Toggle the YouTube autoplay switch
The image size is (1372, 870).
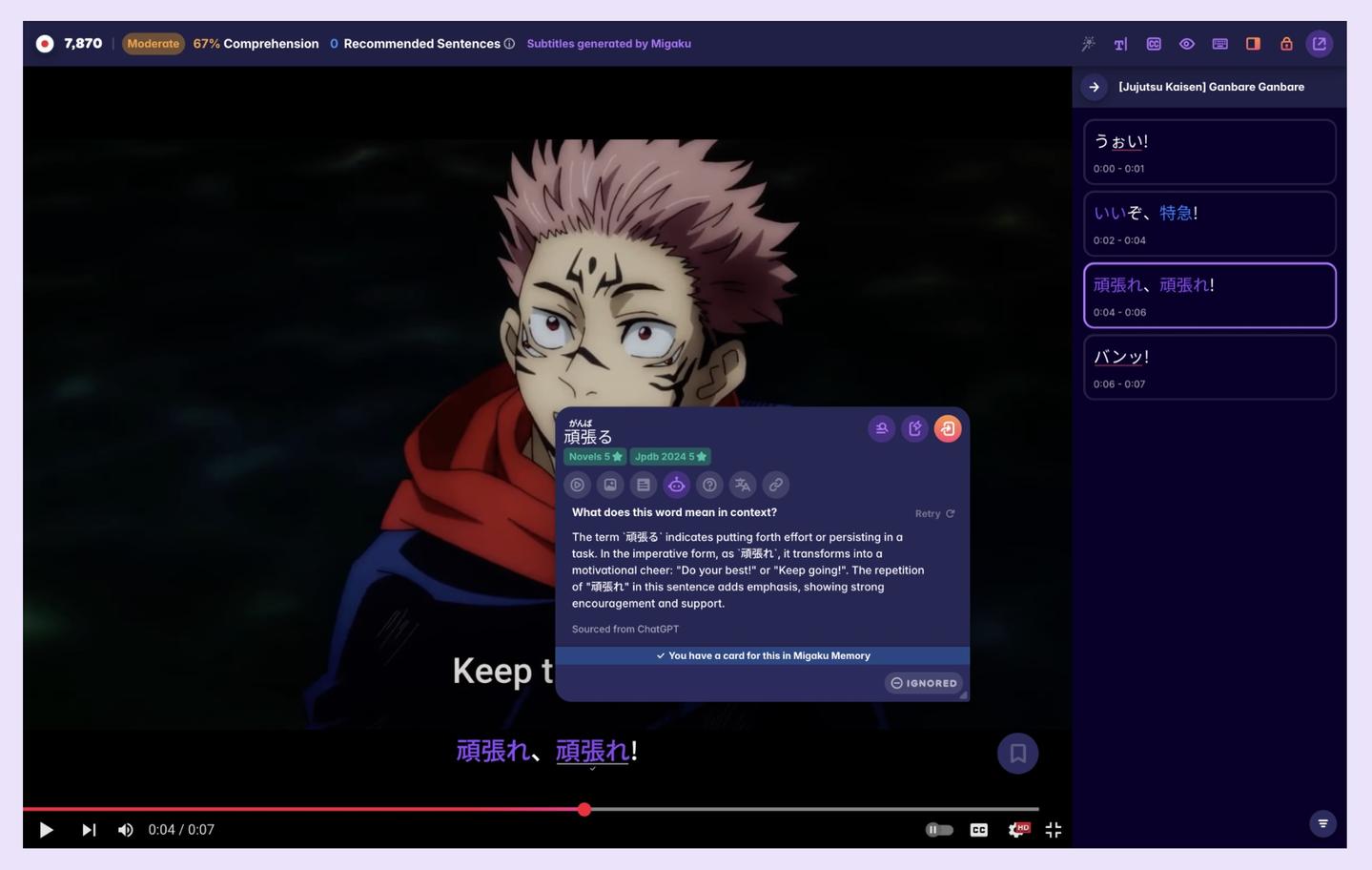pyautogui.click(x=938, y=830)
